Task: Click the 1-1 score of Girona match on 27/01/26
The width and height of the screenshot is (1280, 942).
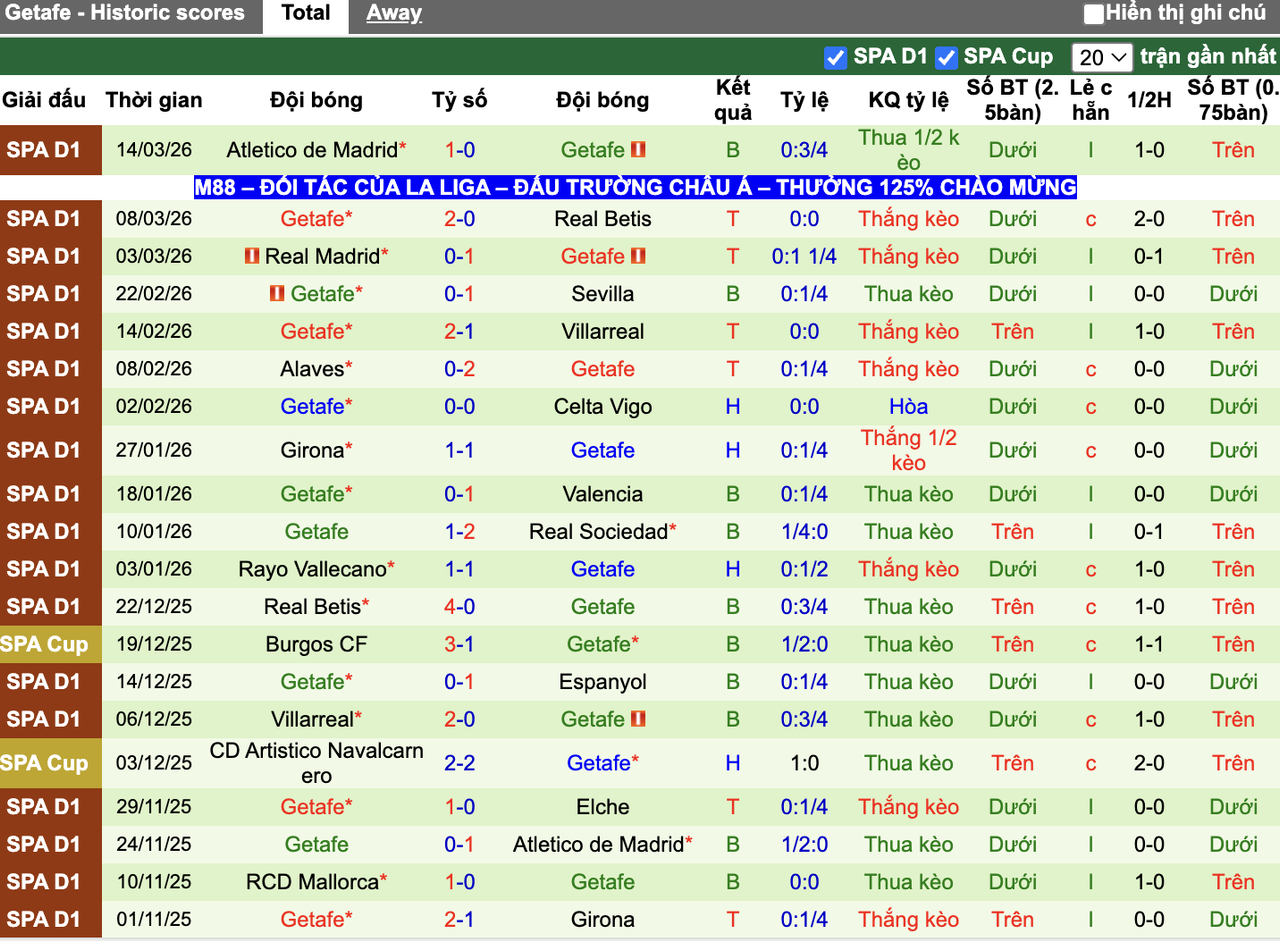Action: pos(460,450)
